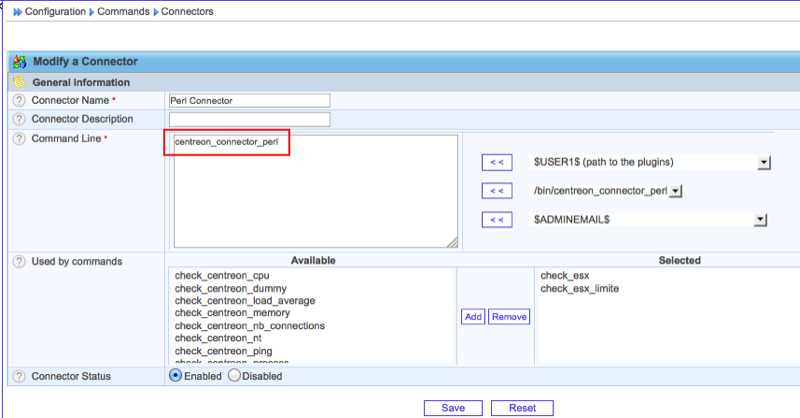Click help icon beside Connector Status
800x418 pixels.
coord(18,376)
